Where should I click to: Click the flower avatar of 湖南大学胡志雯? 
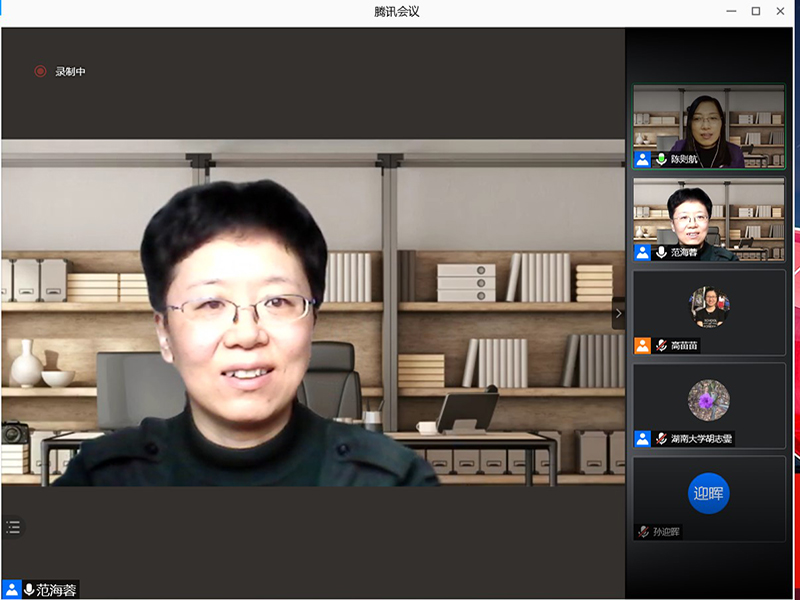click(709, 400)
